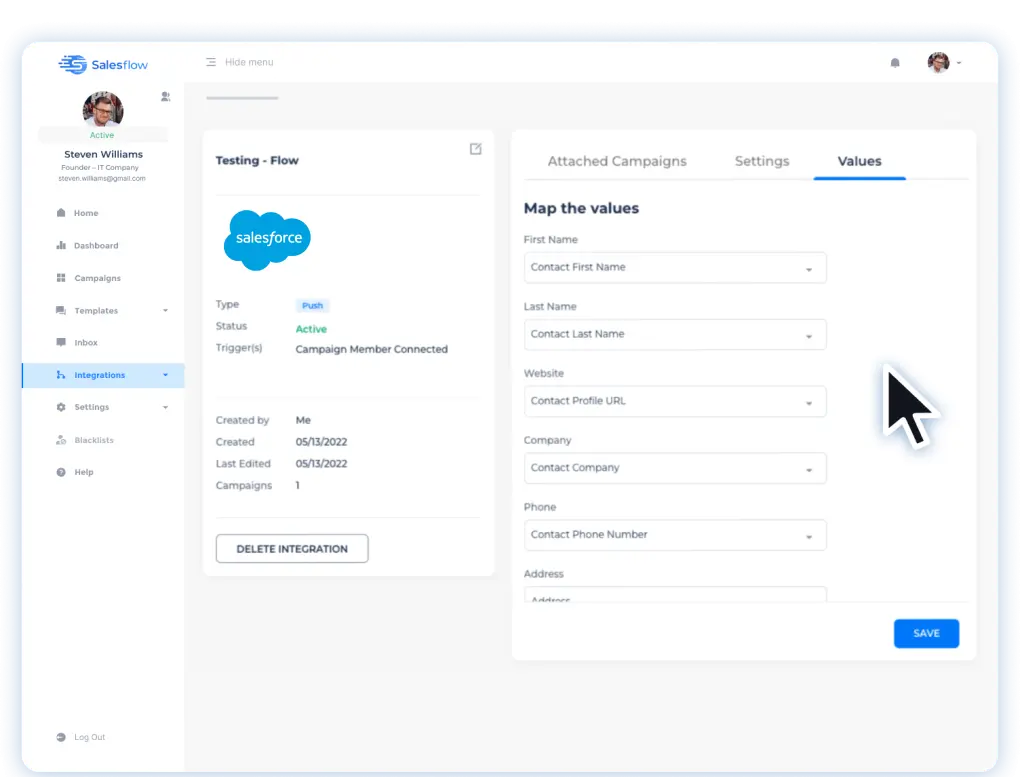Open the notifications bell
This screenshot has width=1024, height=777.
pyautogui.click(x=895, y=63)
